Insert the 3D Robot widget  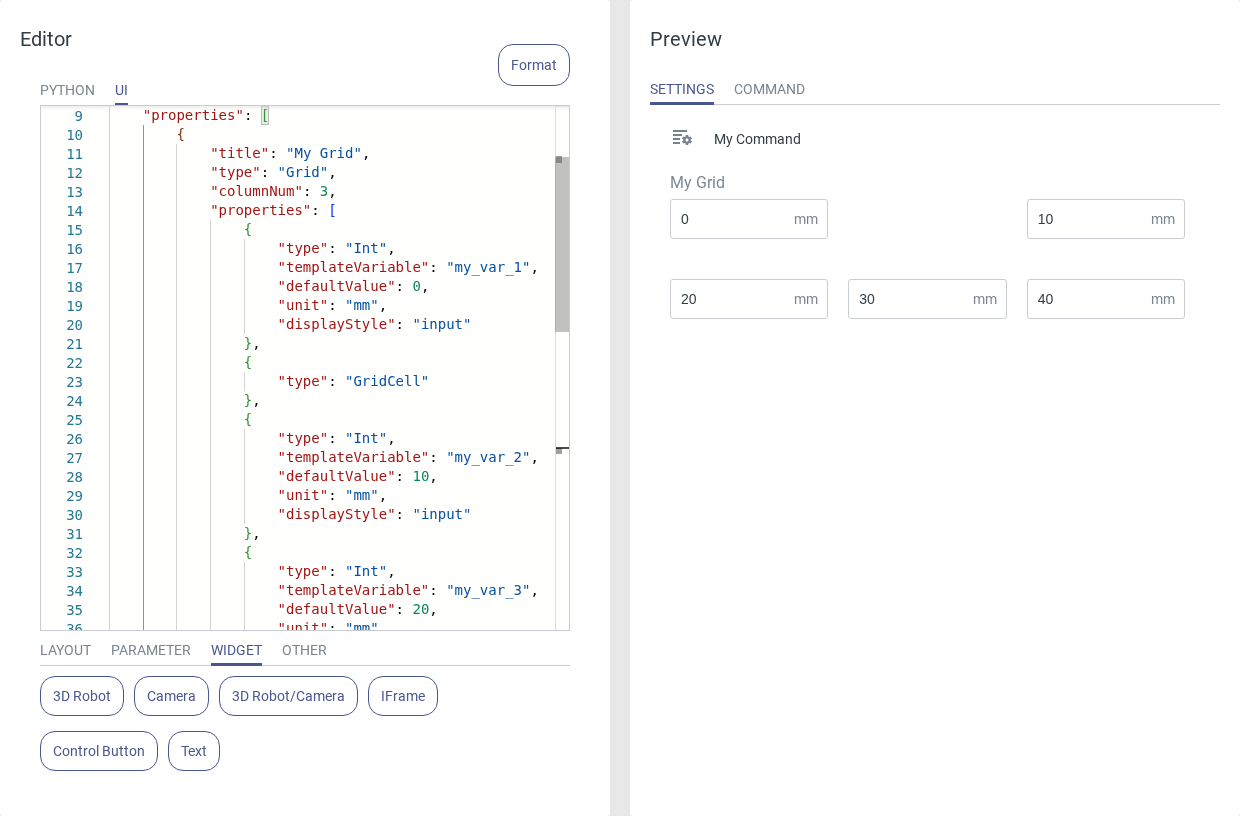[x=82, y=696]
